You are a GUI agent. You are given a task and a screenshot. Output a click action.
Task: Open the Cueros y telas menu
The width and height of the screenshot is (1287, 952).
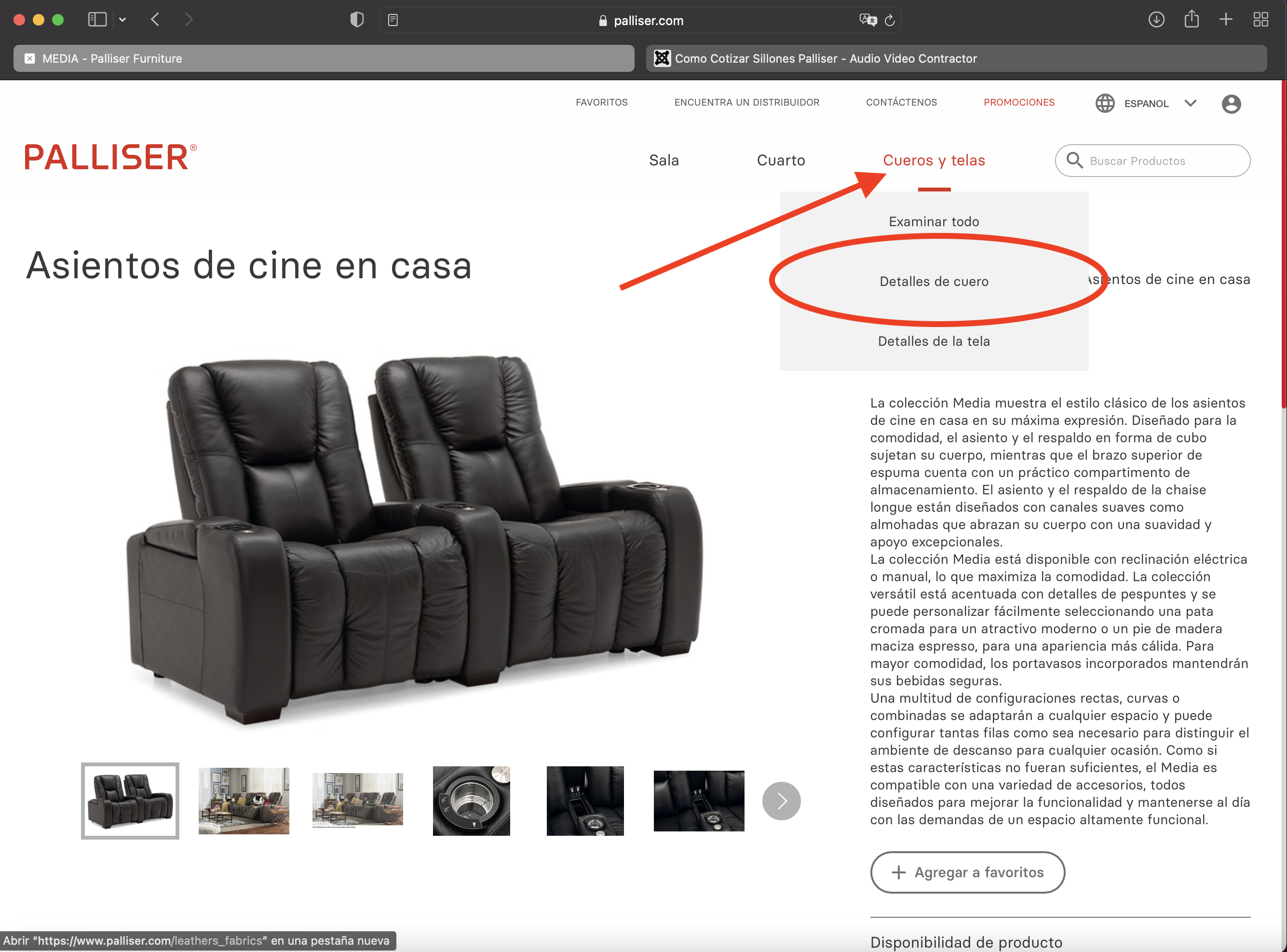pos(934,160)
